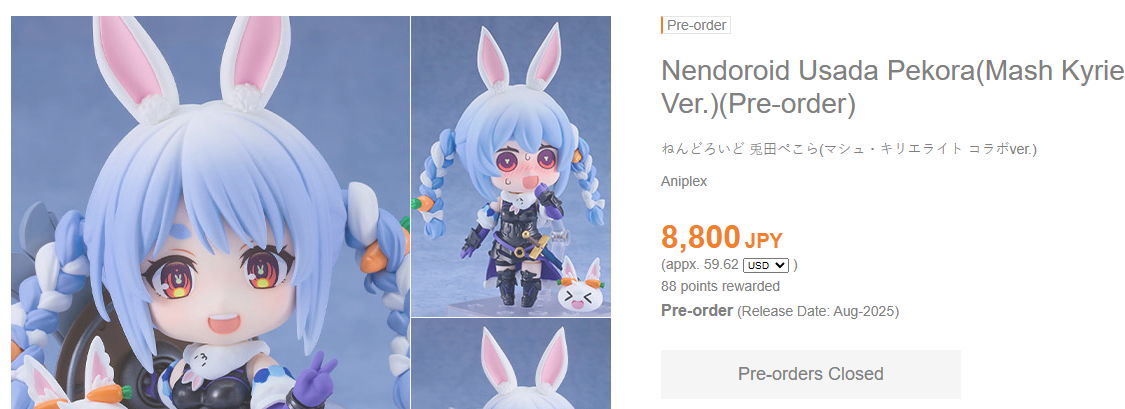Click the appx. 59.62 converted price

(700, 265)
